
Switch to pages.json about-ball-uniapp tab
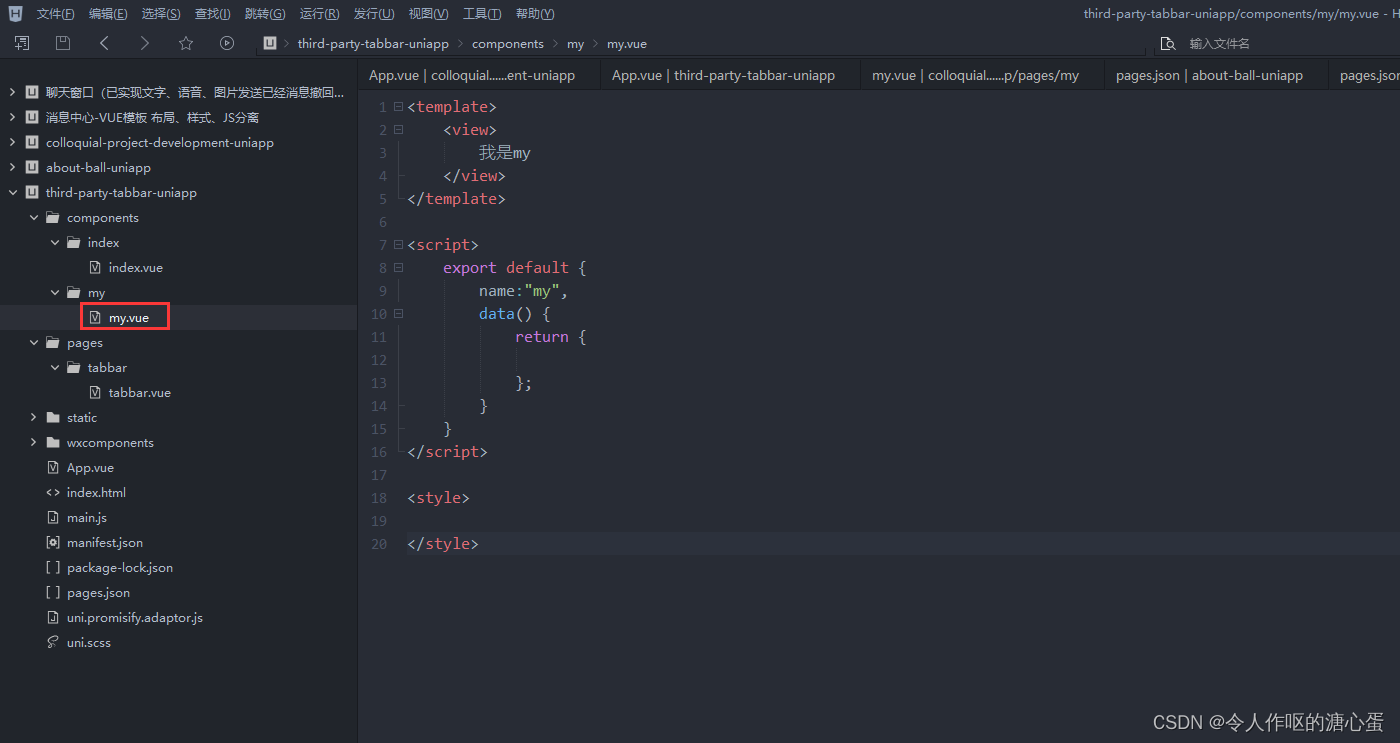[x=1209, y=75]
